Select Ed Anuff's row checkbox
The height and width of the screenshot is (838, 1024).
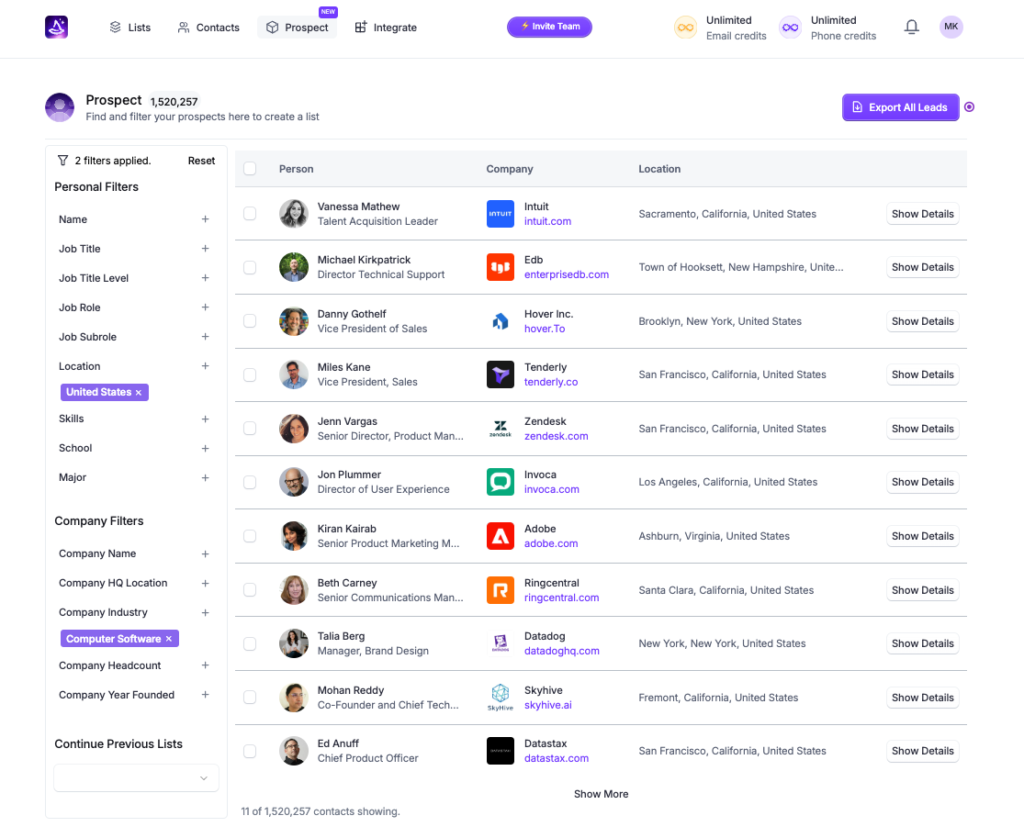coord(249,751)
